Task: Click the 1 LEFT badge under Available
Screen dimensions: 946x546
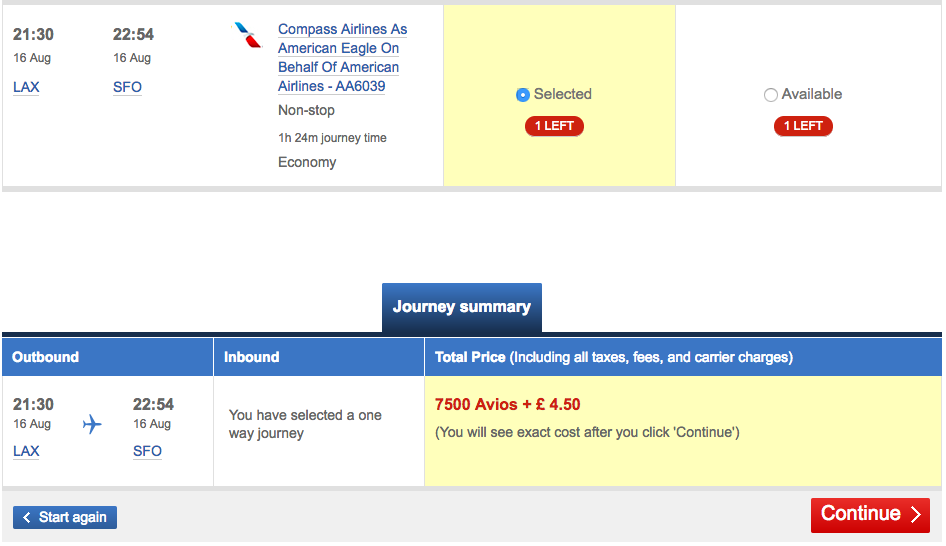Action: point(803,126)
